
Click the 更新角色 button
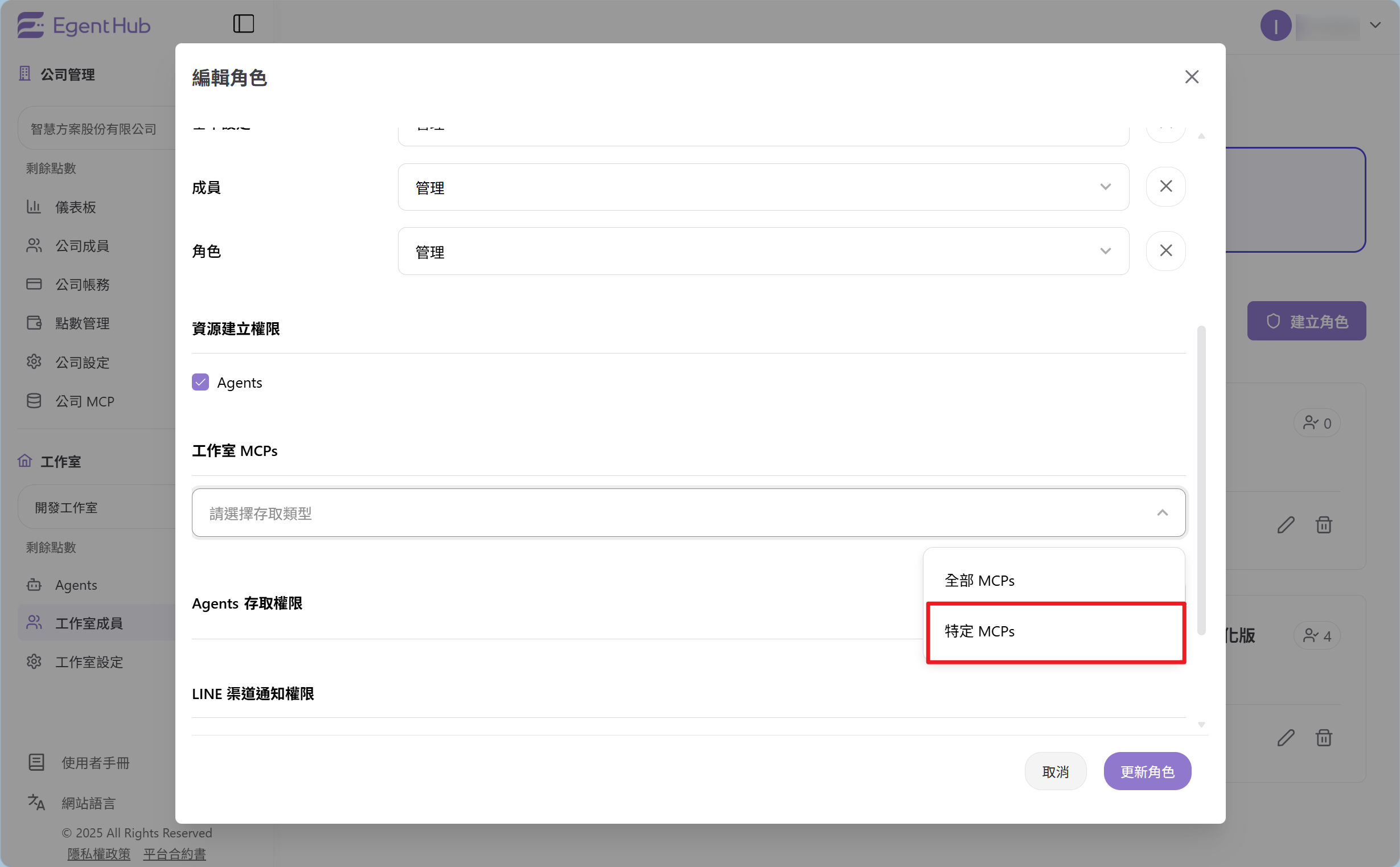[1147, 771]
